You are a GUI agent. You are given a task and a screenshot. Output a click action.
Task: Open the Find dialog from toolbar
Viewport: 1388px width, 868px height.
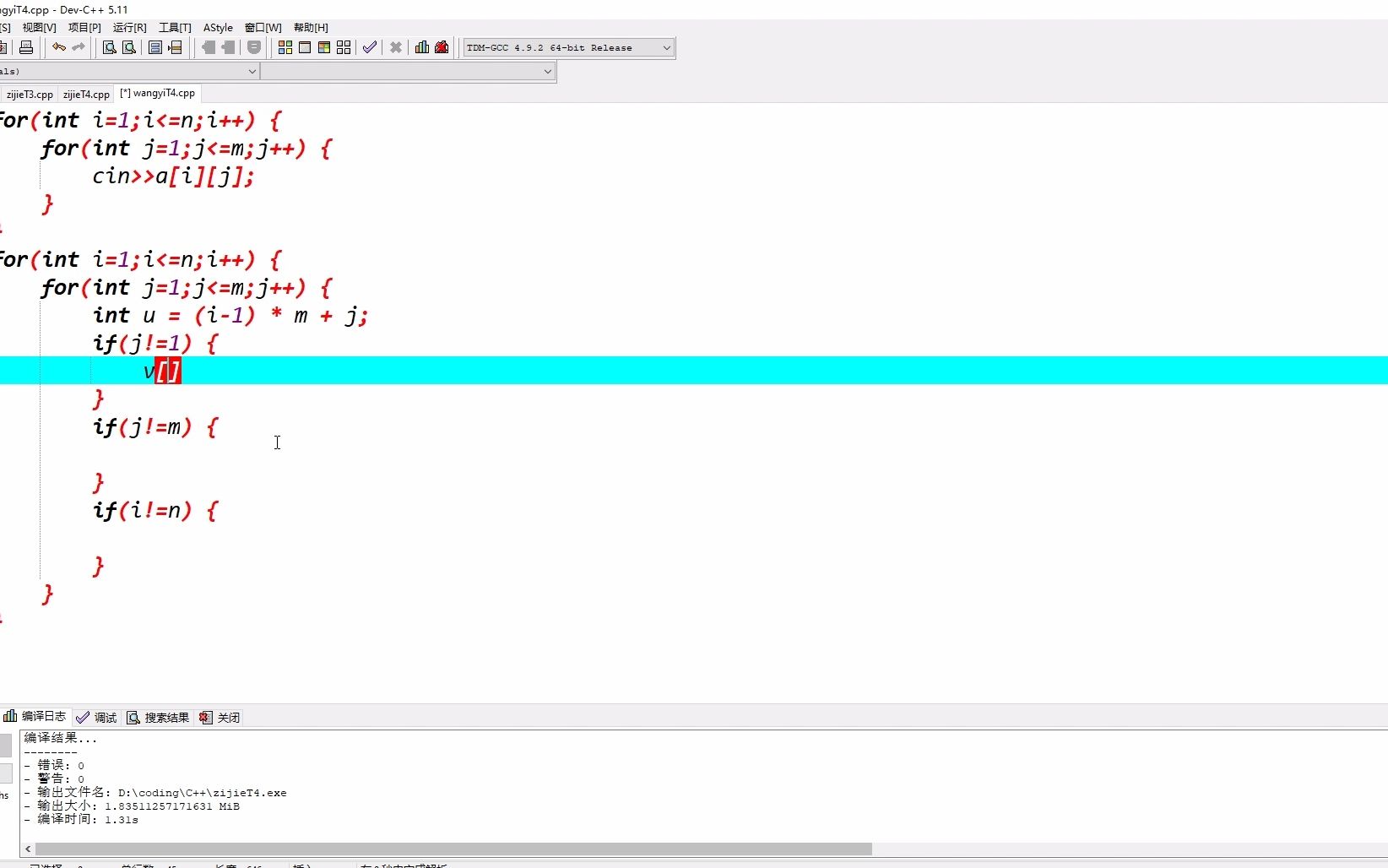tap(109, 47)
